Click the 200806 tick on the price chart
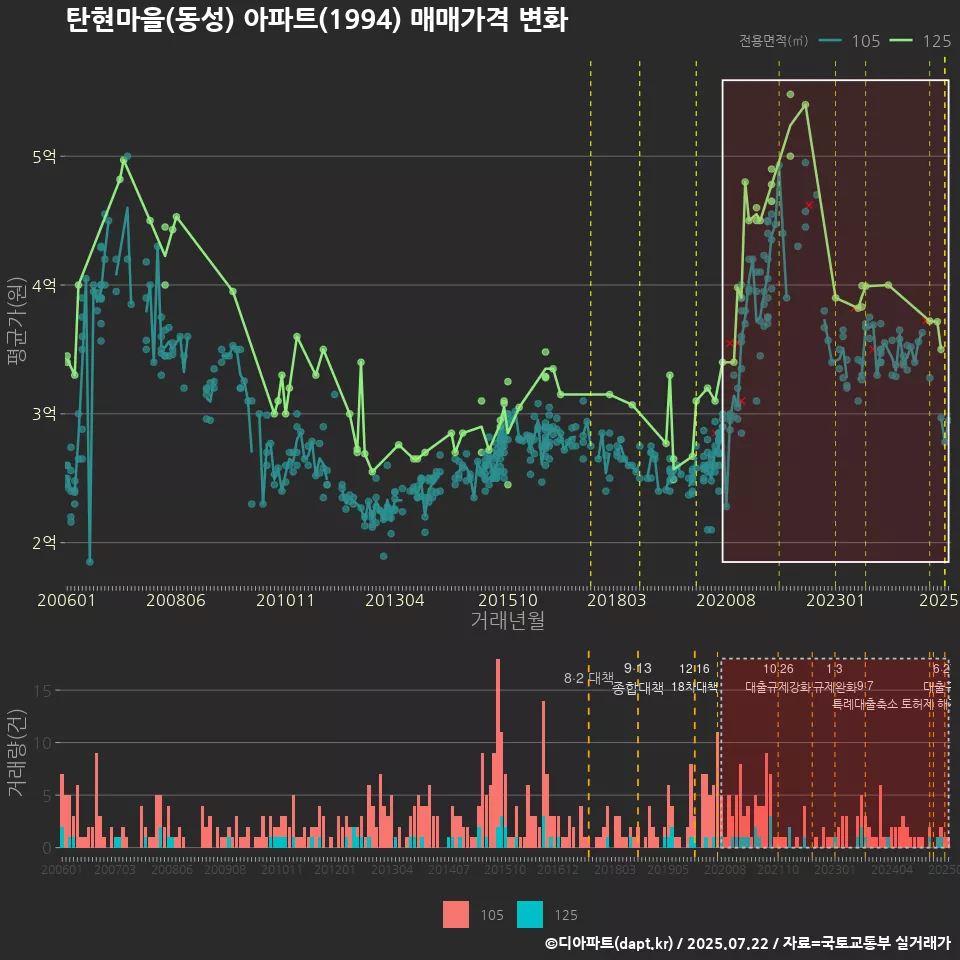This screenshot has height=960, width=960. 176,600
